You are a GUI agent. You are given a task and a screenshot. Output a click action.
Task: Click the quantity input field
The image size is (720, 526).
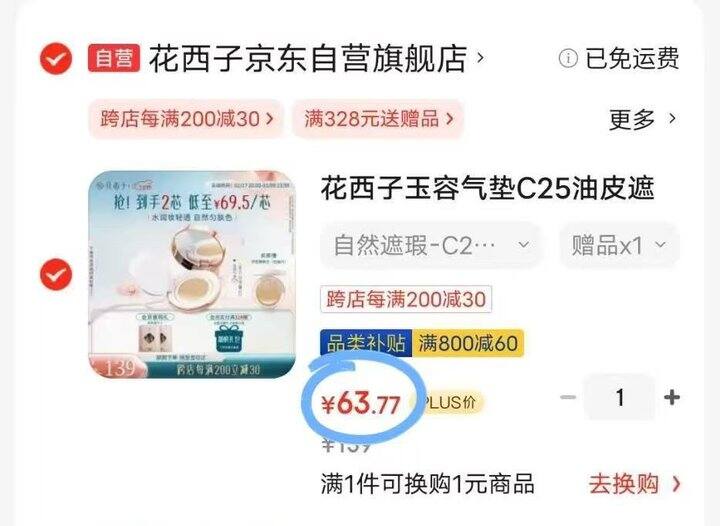tap(619, 397)
